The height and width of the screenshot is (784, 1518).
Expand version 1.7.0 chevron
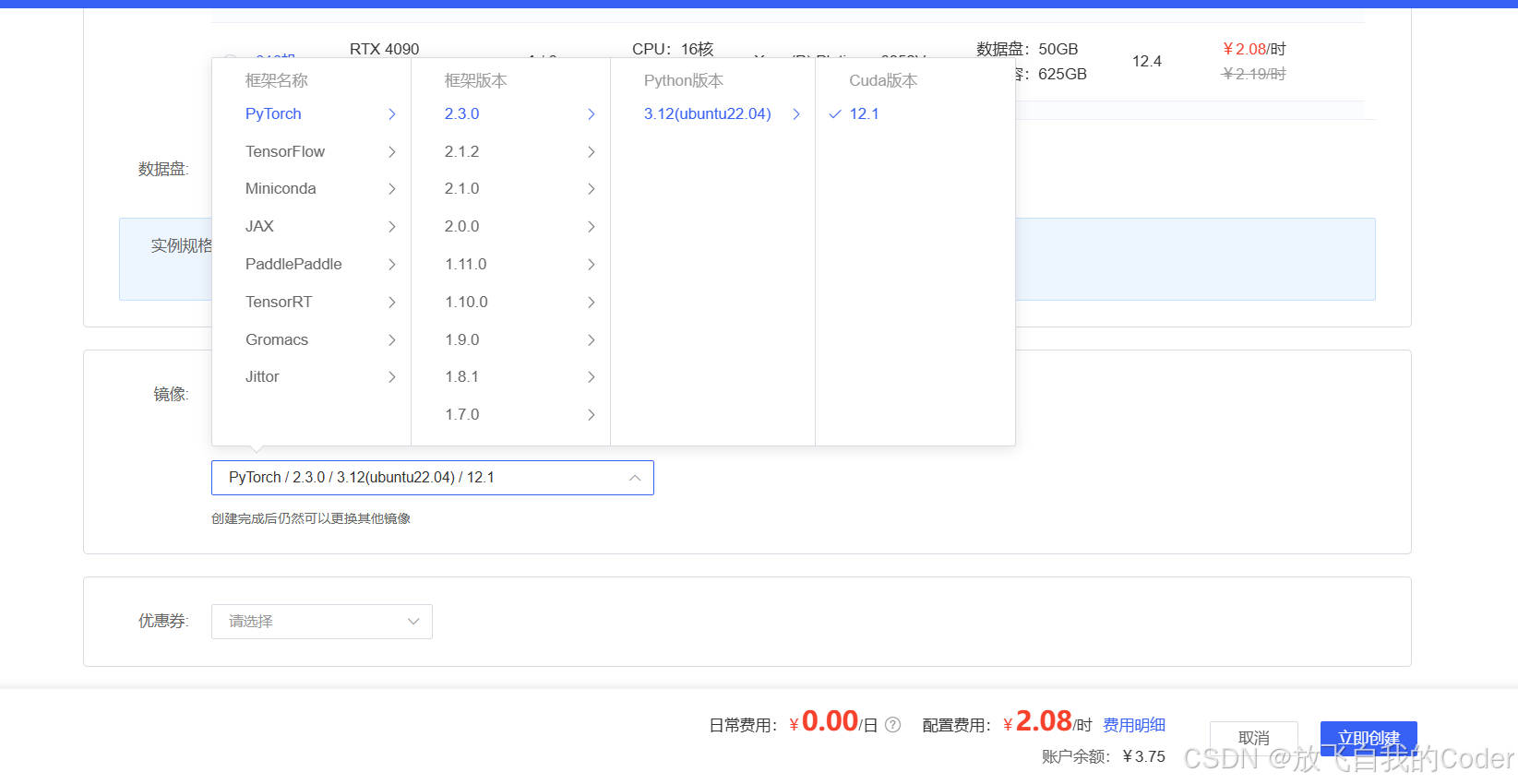coord(592,414)
